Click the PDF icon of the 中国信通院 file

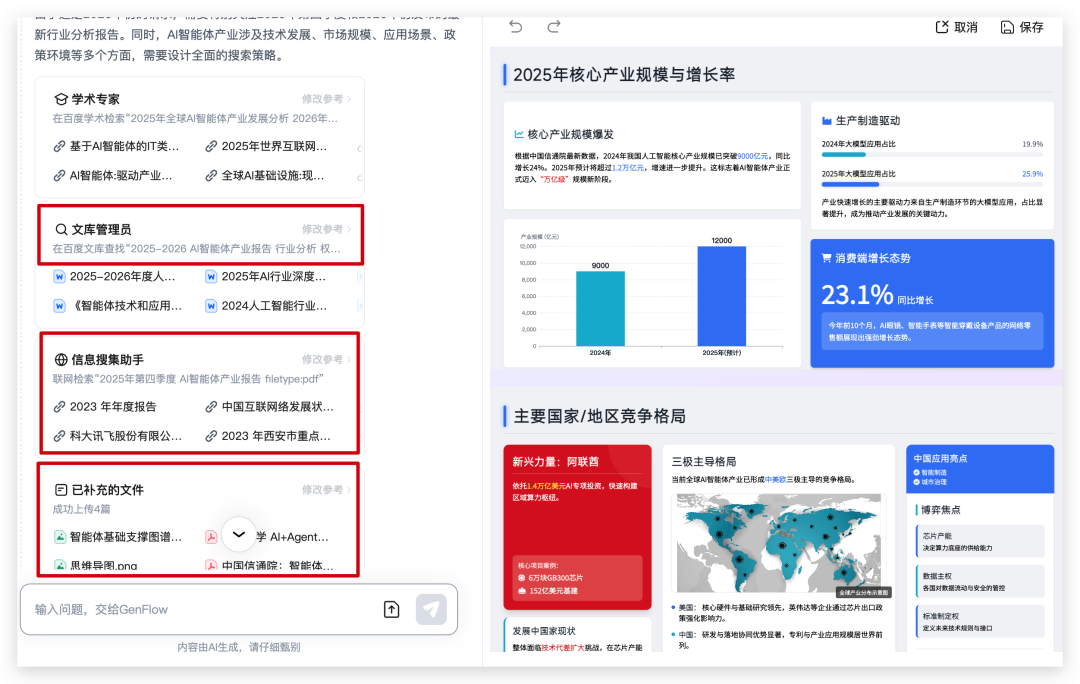tap(211, 565)
